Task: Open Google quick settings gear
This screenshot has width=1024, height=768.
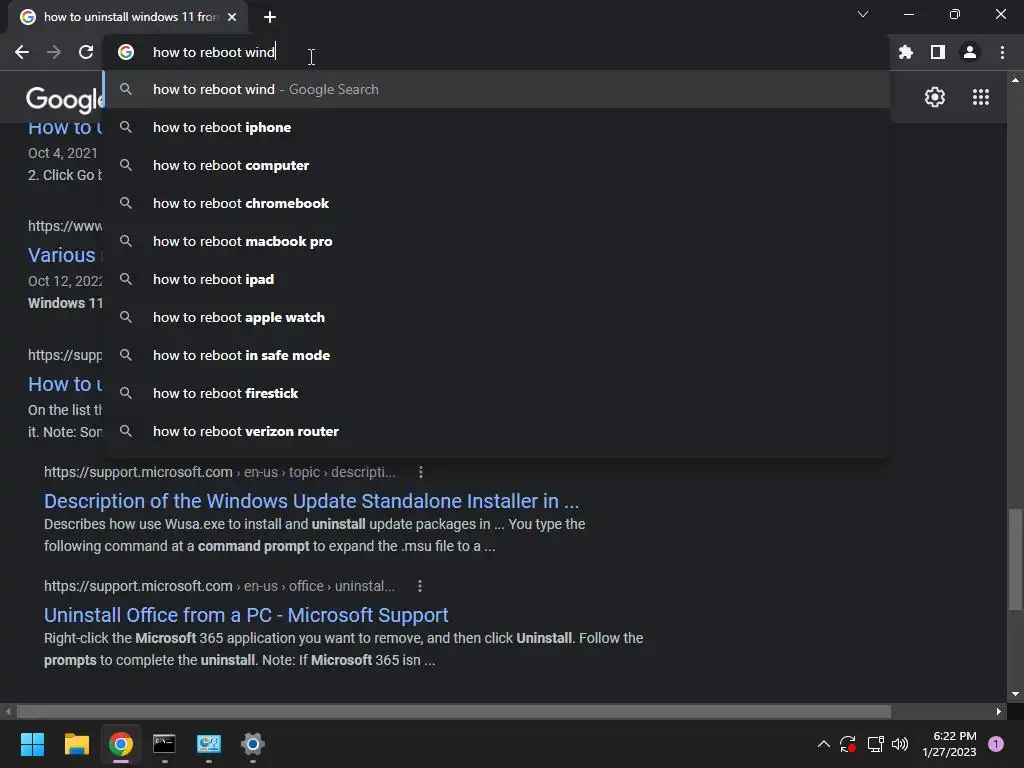Action: pyautogui.click(x=935, y=97)
